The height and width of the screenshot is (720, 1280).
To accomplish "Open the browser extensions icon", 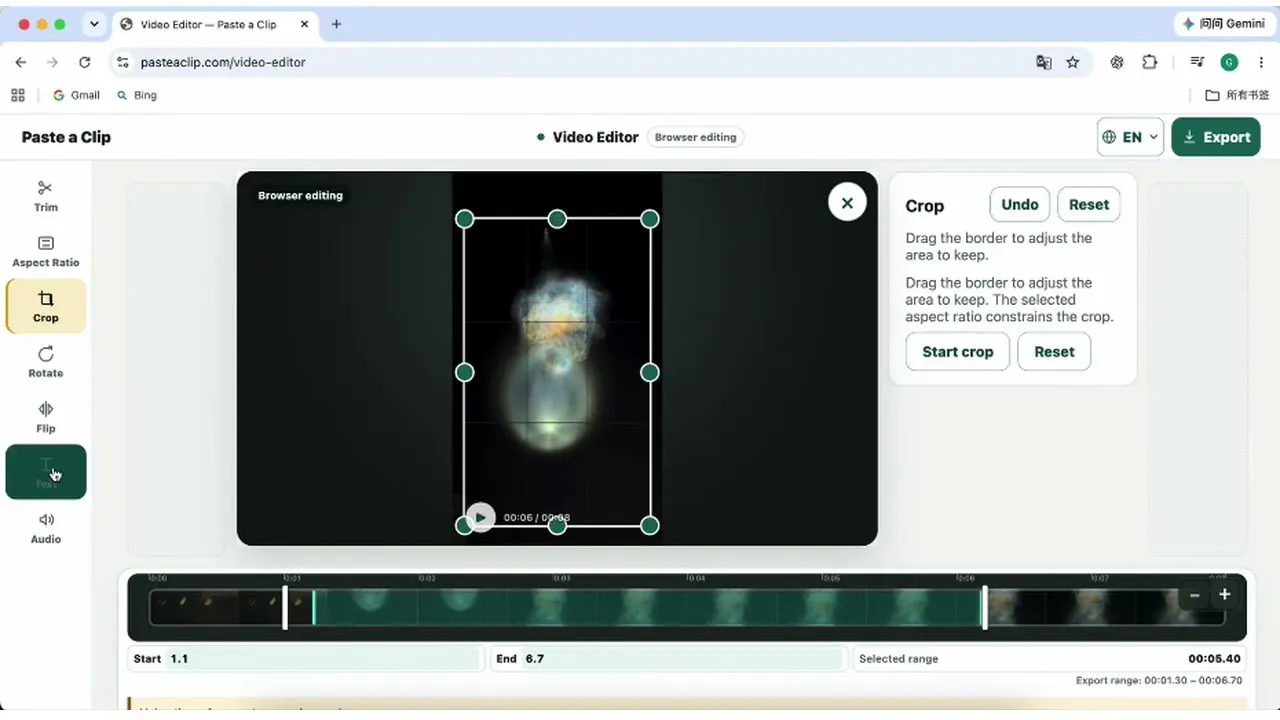I will [1150, 62].
